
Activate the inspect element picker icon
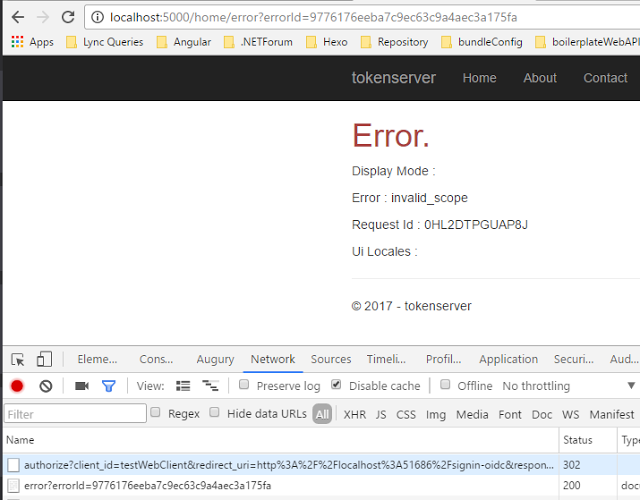(18, 360)
